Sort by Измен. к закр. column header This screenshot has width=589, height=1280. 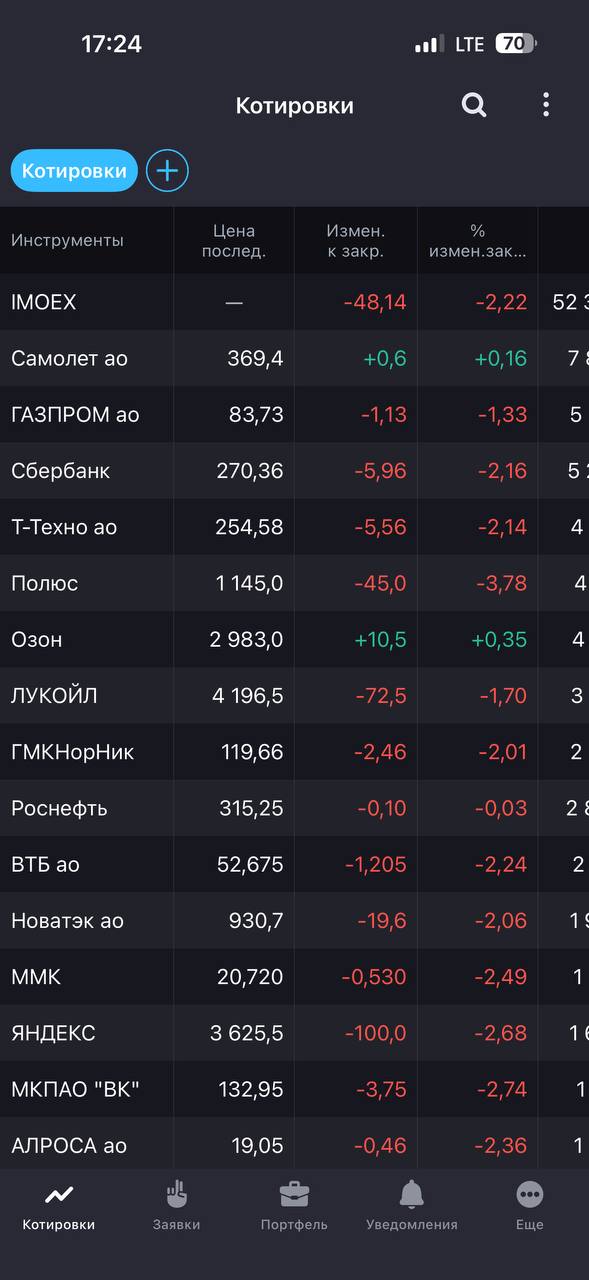tap(355, 240)
